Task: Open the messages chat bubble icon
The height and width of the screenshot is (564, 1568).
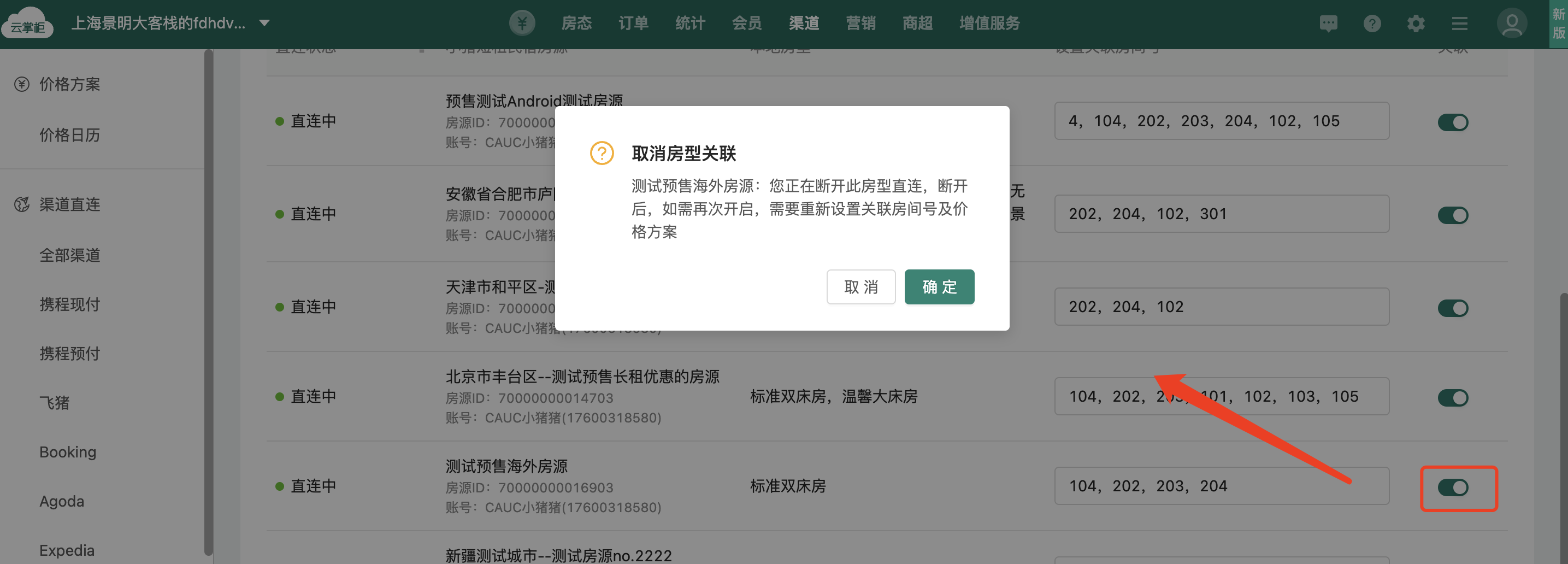Action: point(1328,23)
